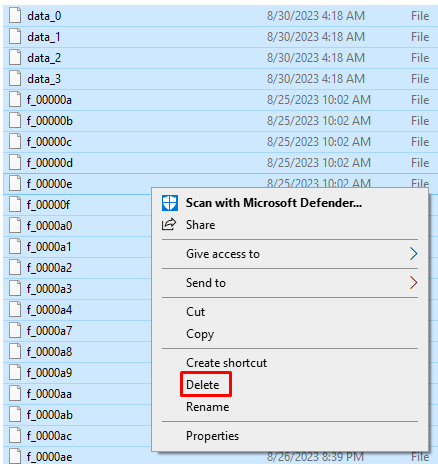Select the f_00000c file row
This screenshot has width=438, height=464.
pos(220,142)
